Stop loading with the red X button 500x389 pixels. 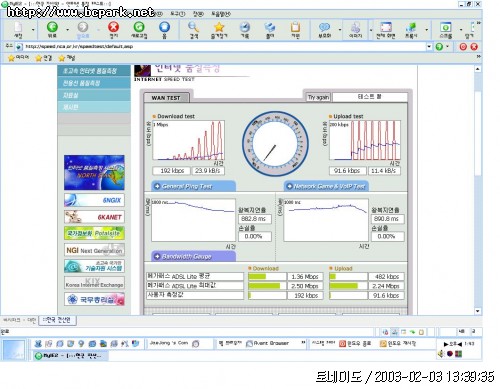pos(113,27)
